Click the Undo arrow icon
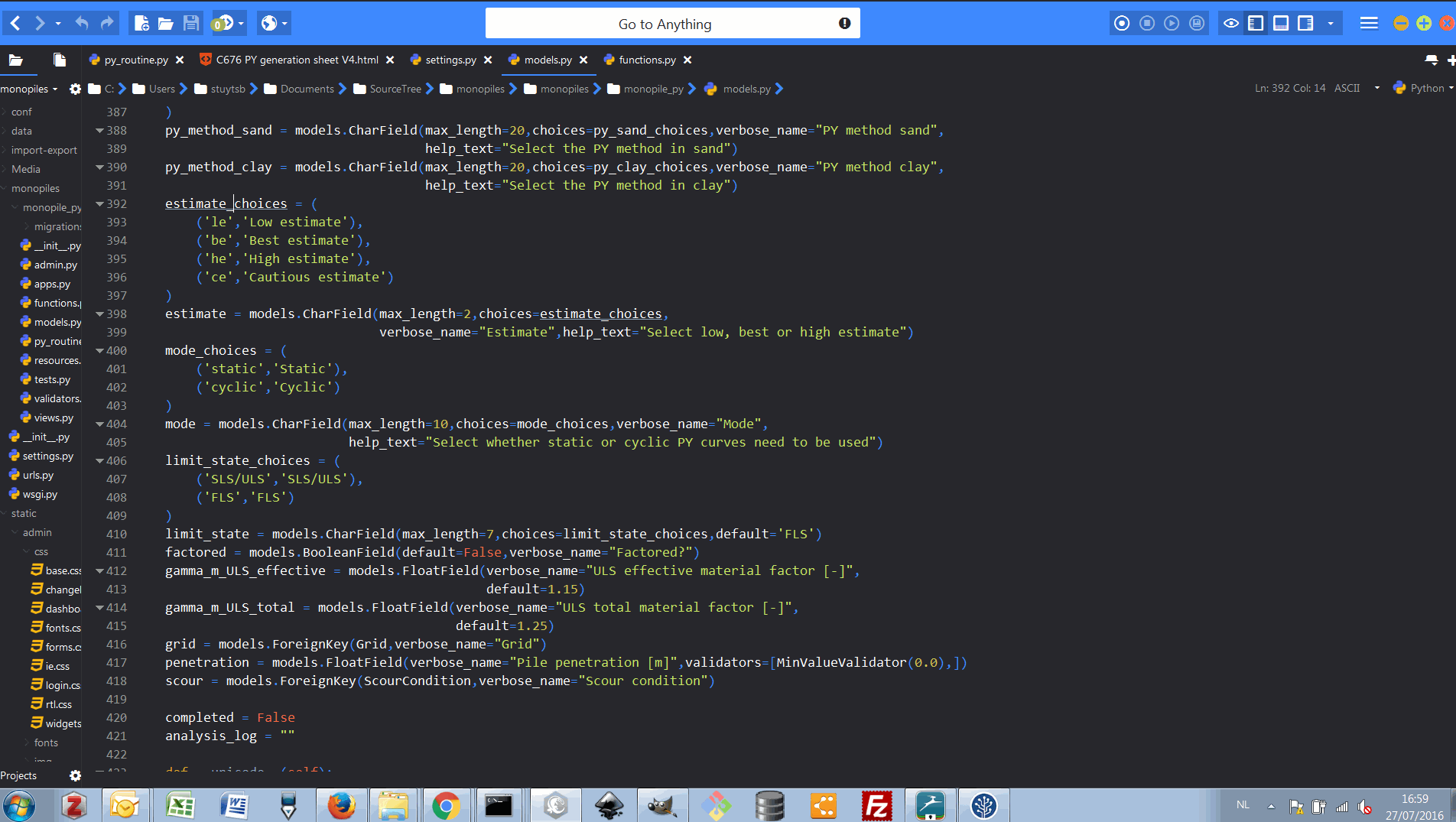Screen dimensions: 1456x822 [x=82, y=24]
